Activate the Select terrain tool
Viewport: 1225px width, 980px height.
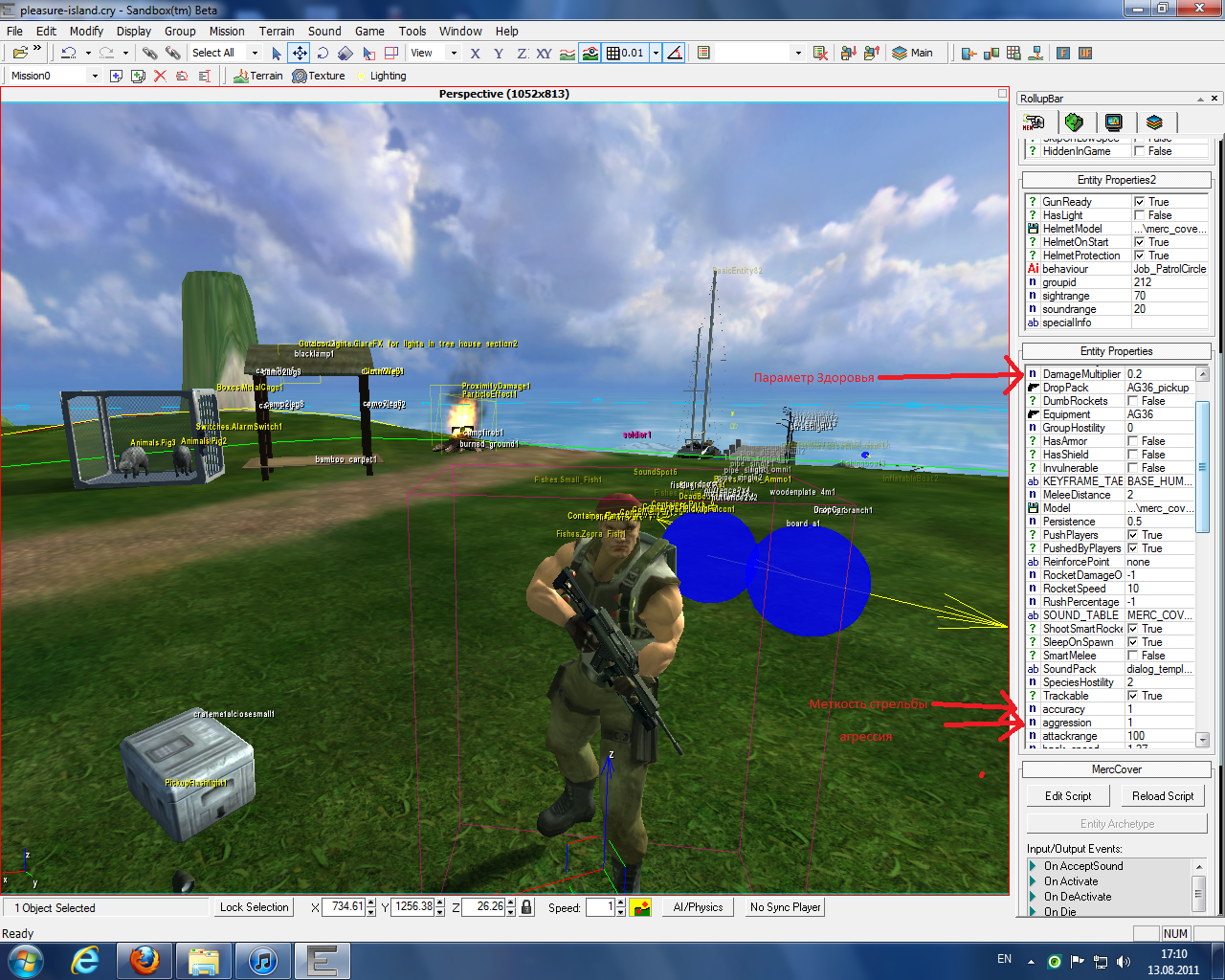coord(368,53)
